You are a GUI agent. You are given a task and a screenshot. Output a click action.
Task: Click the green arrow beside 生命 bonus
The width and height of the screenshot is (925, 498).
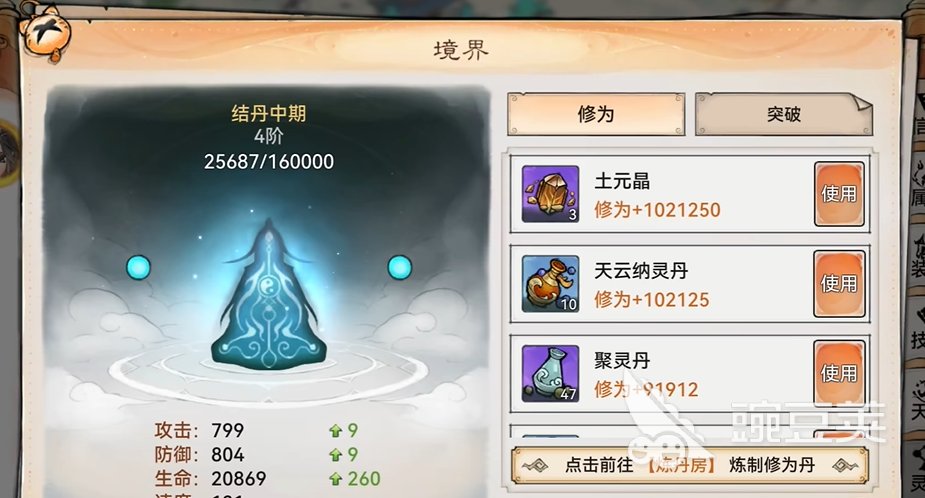click(336, 479)
